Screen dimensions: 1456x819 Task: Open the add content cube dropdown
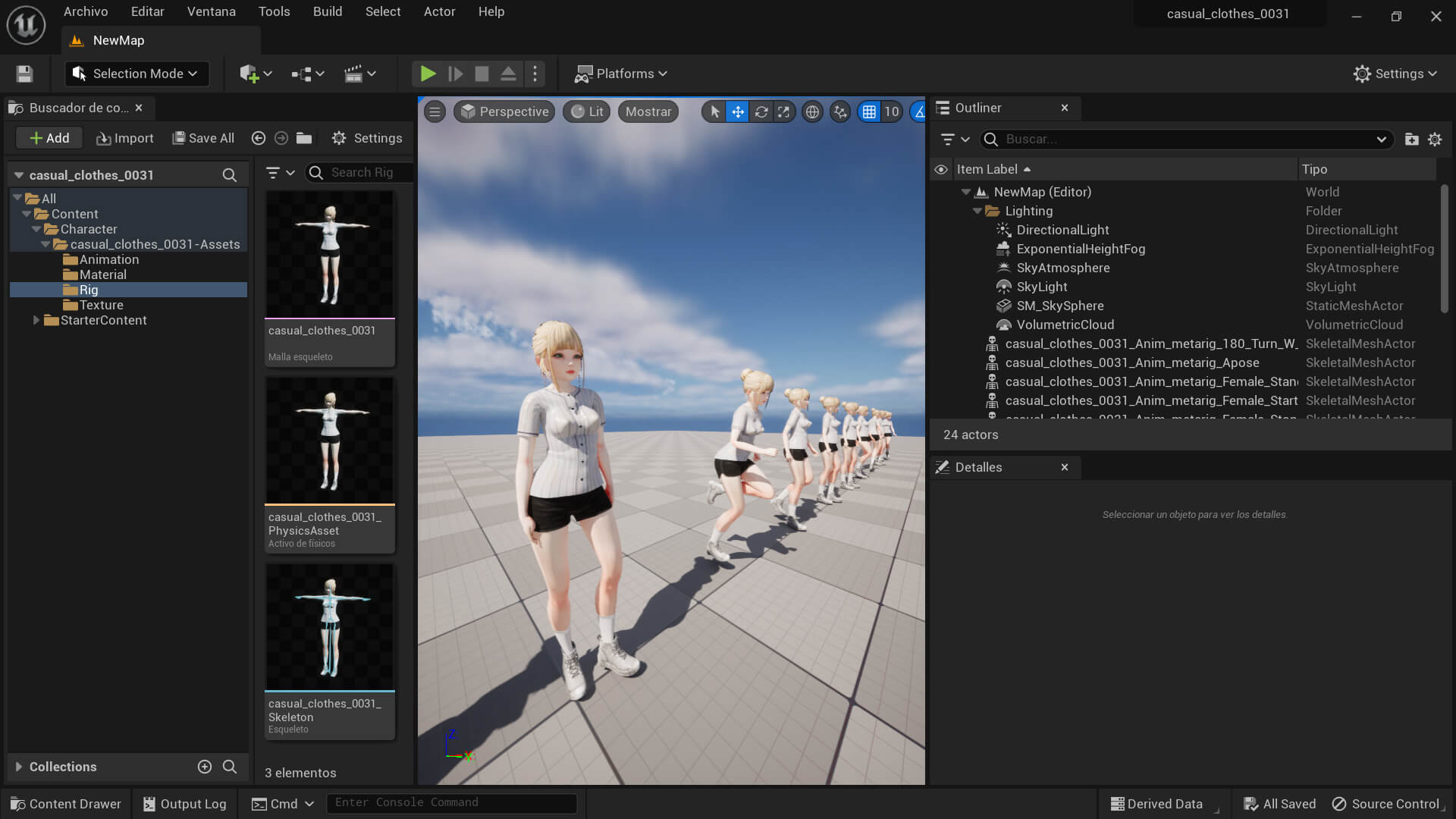click(256, 74)
